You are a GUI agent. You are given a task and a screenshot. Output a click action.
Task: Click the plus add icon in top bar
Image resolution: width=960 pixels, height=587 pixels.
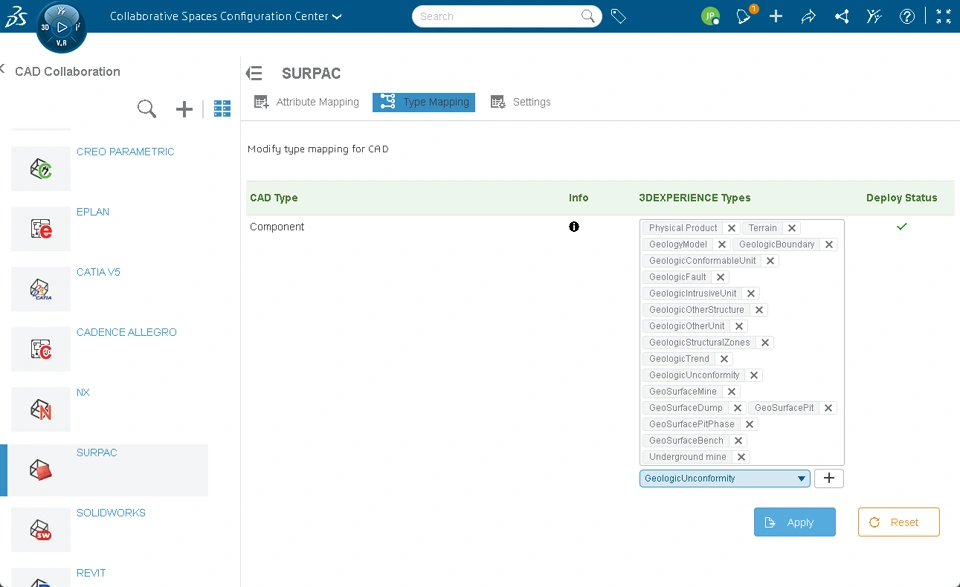point(776,17)
